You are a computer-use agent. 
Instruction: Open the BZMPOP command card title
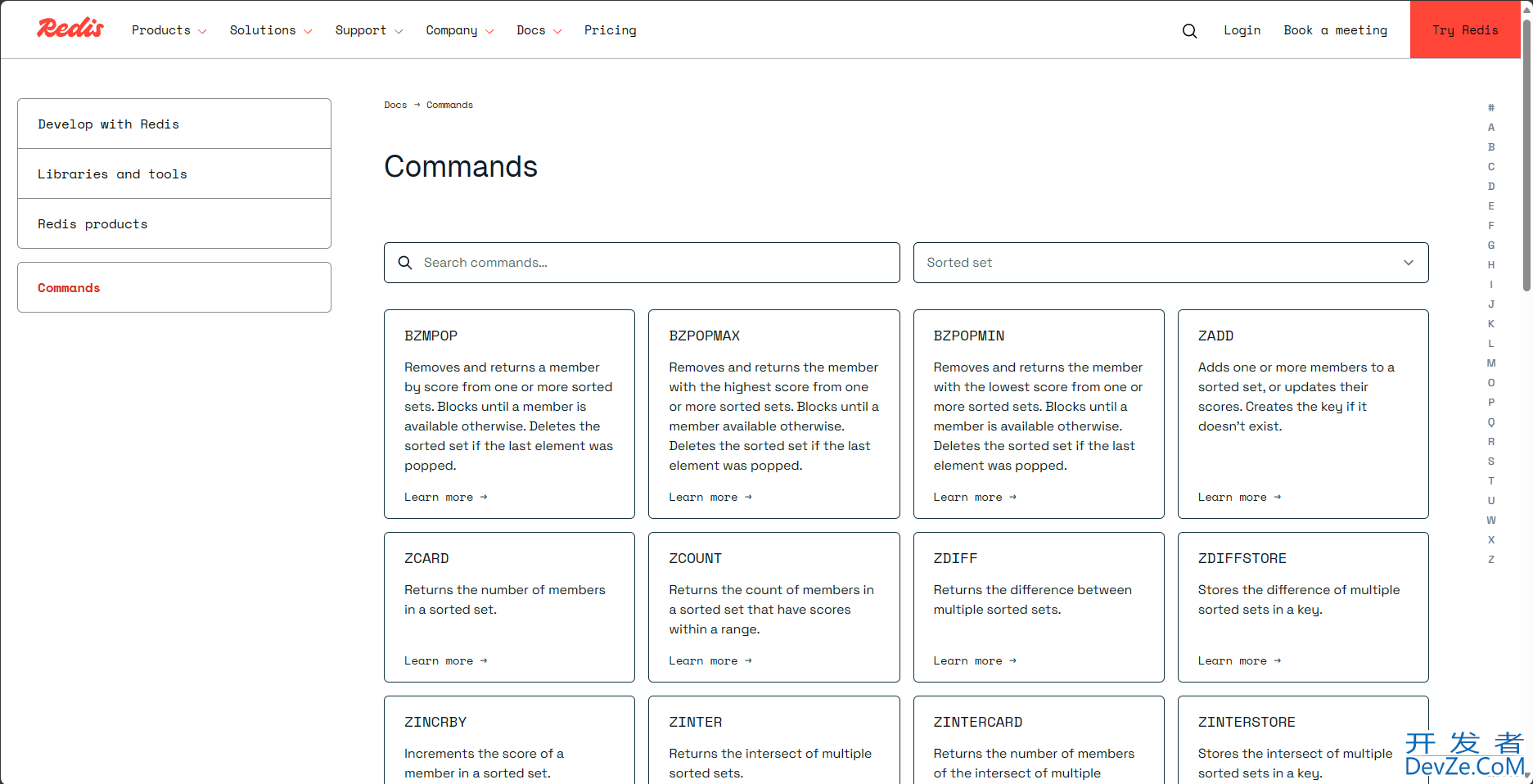[431, 336]
